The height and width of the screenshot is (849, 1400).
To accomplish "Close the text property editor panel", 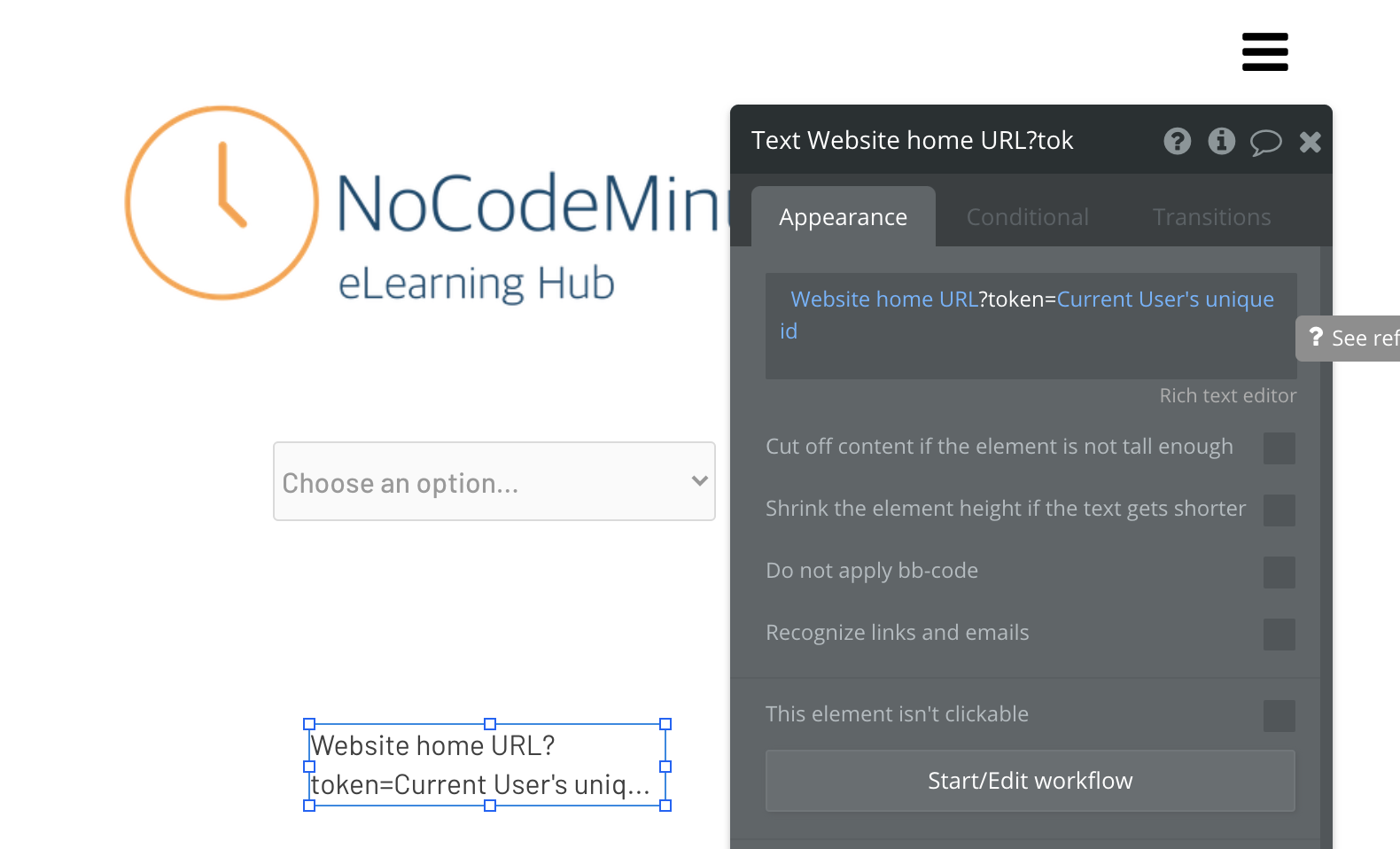I will click(x=1310, y=142).
